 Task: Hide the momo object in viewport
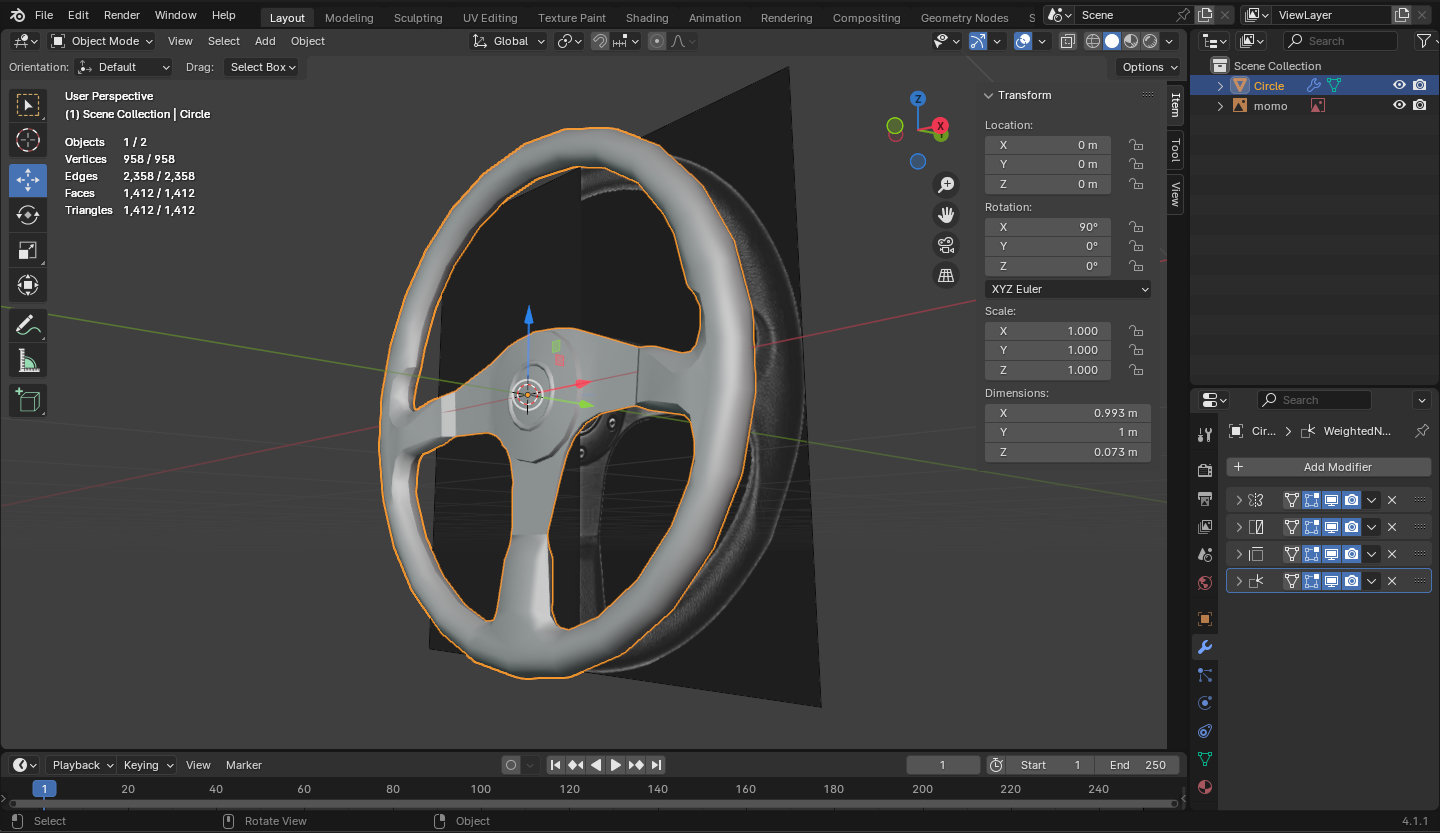[x=1399, y=106]
